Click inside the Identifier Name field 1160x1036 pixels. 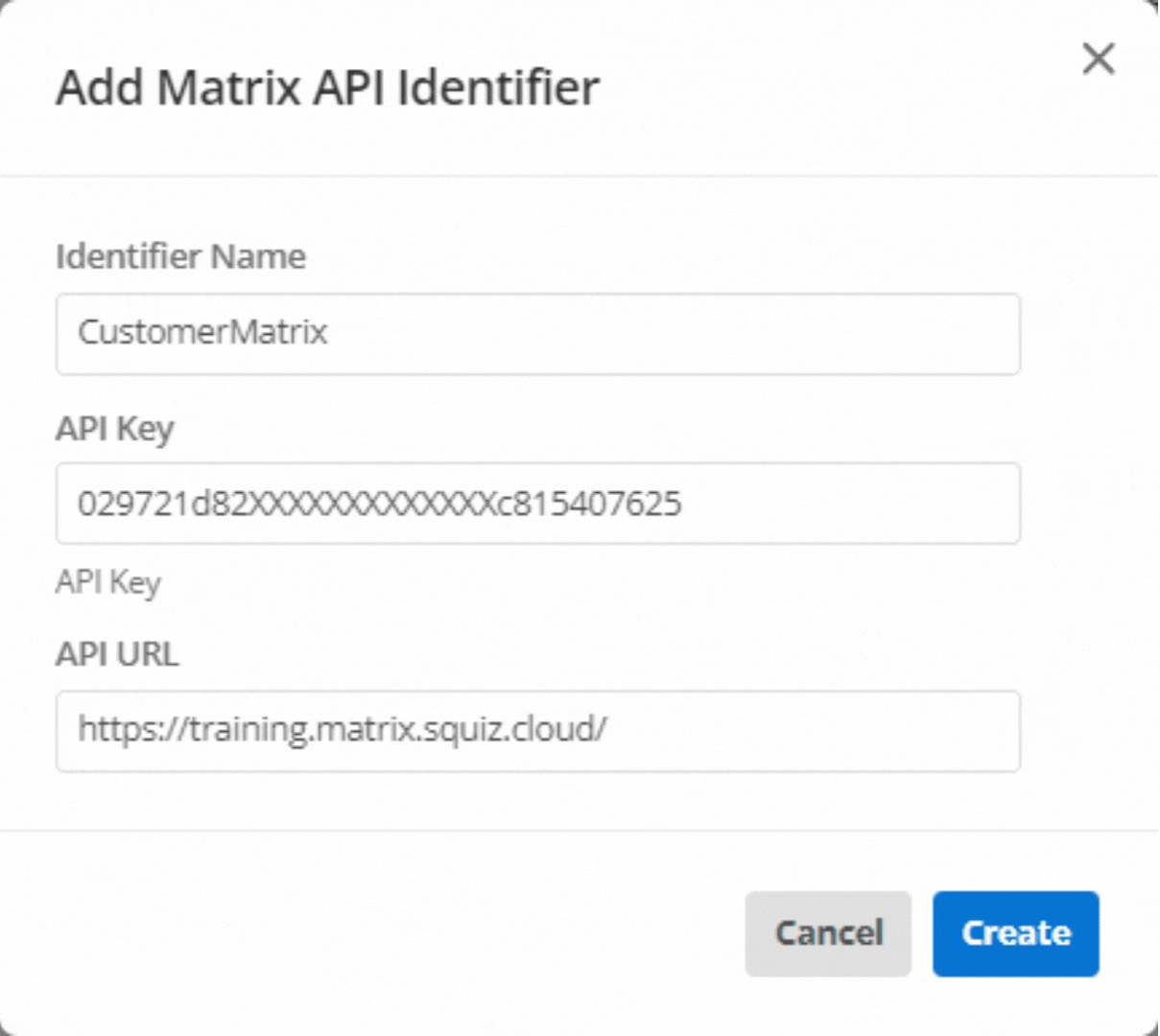pos(537,334)
